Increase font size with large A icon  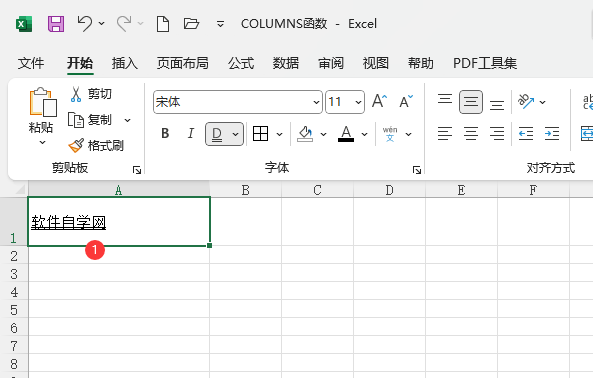379,102
